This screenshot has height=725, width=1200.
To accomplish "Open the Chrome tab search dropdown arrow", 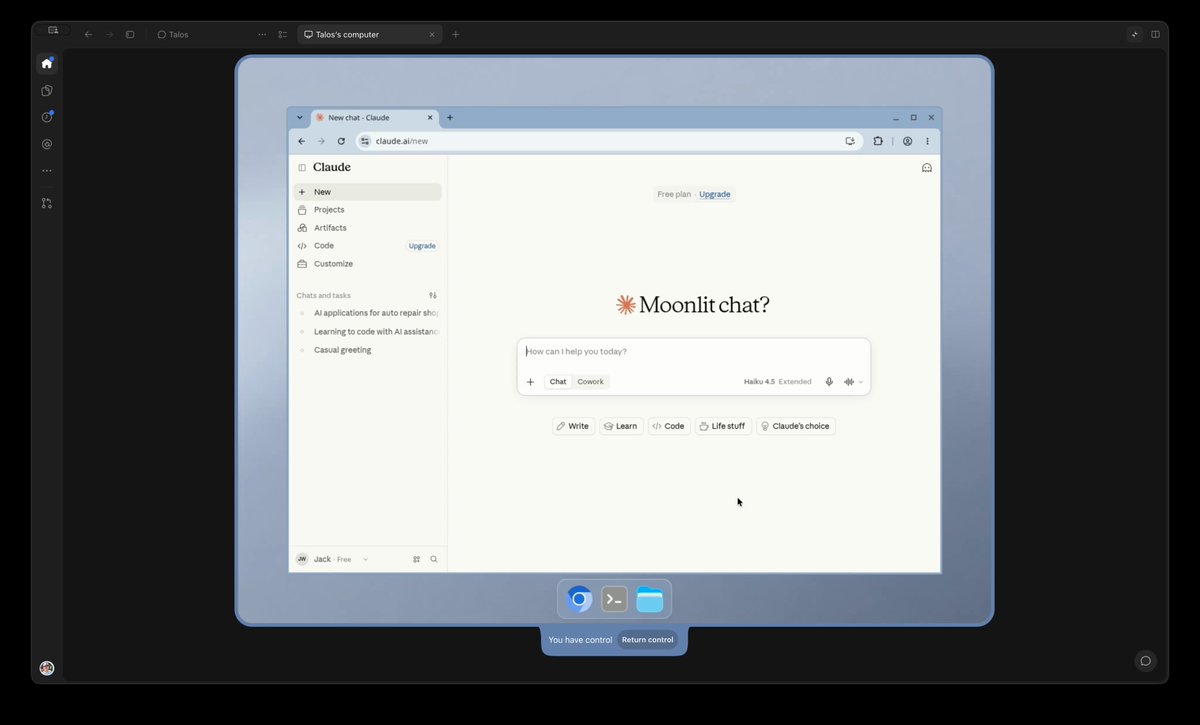I will point(300,117).
